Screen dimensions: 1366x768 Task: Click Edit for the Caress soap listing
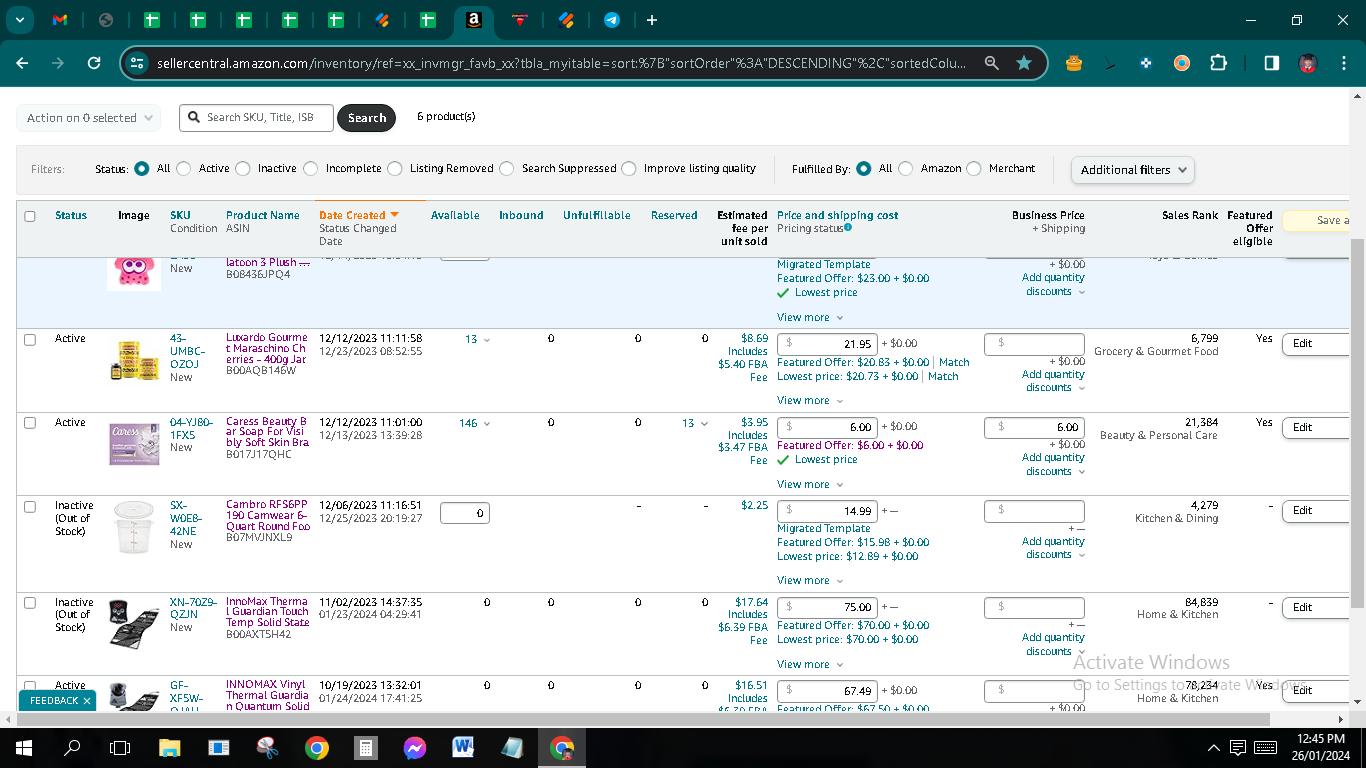pyautogui.click(x=1314, y=428)
